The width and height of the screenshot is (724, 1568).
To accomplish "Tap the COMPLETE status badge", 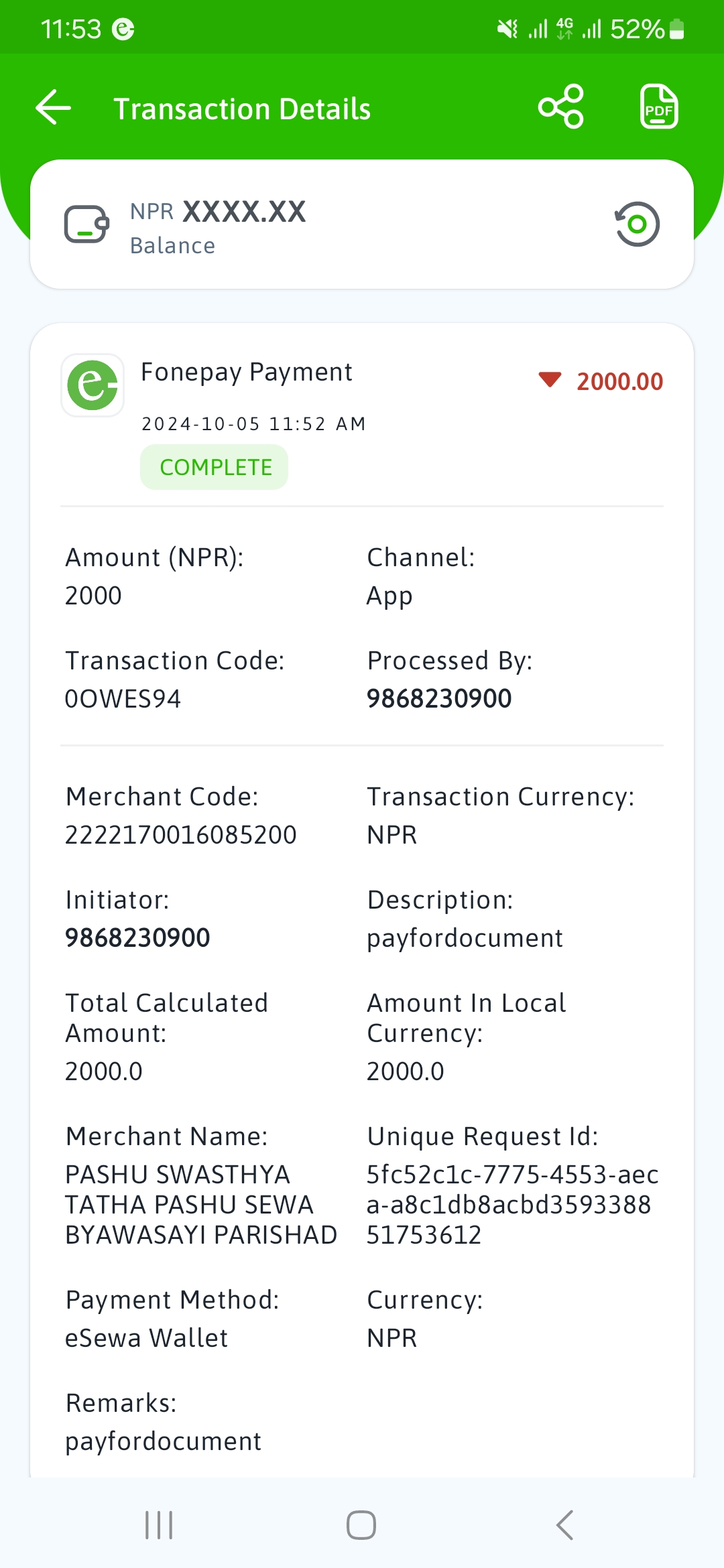I will click(215, 467).
